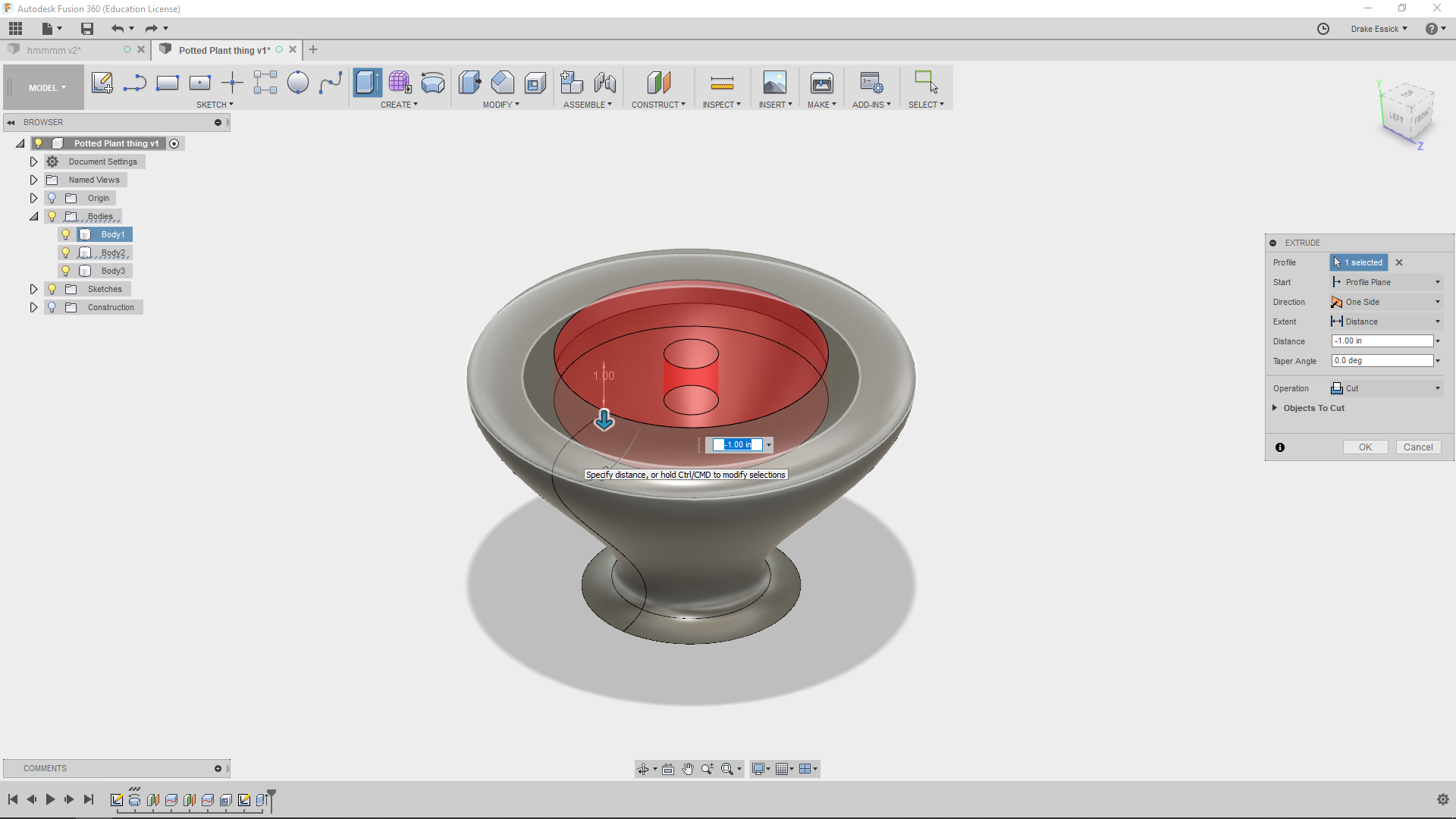Expand the Sketches folder in browser
Image resolution: width=1456 pixels, height=819 pixels.
33,288
